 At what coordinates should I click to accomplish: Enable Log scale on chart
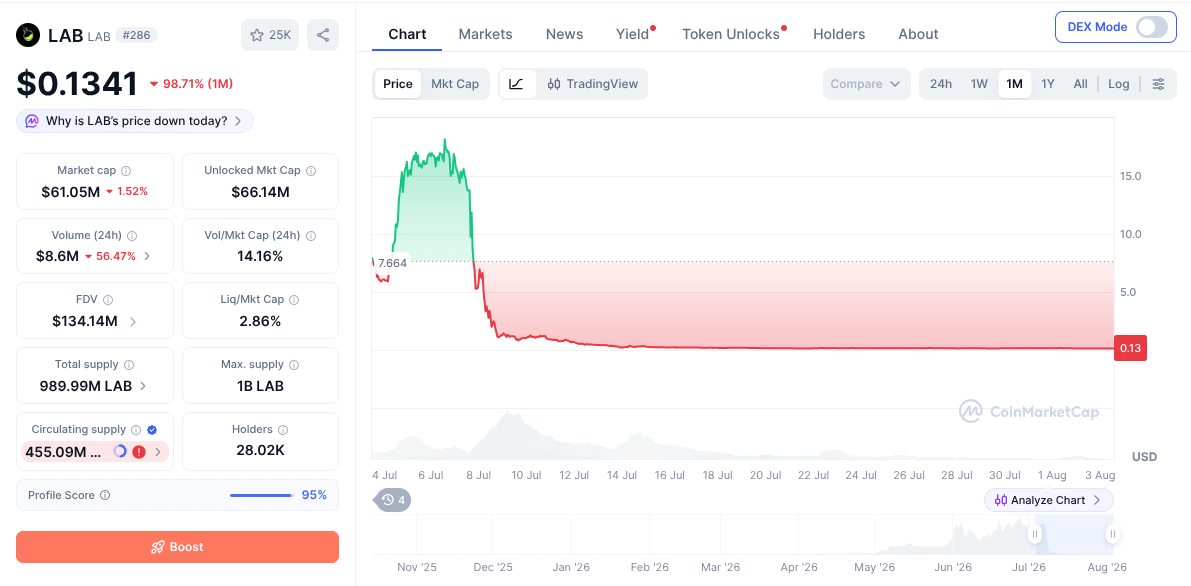(x=1118, y=84)
